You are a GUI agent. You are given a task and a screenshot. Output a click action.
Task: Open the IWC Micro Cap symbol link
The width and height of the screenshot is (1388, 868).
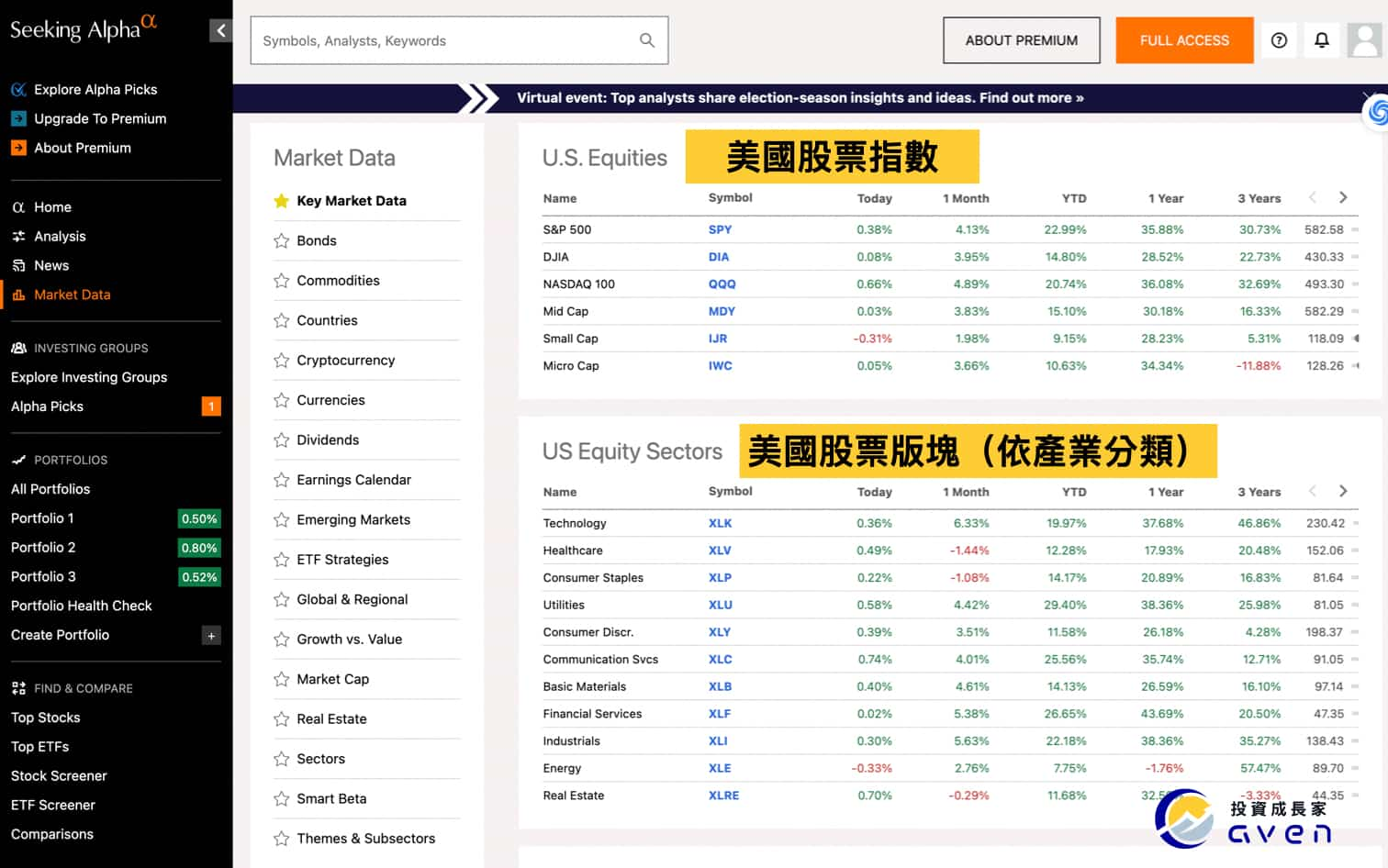720,366
